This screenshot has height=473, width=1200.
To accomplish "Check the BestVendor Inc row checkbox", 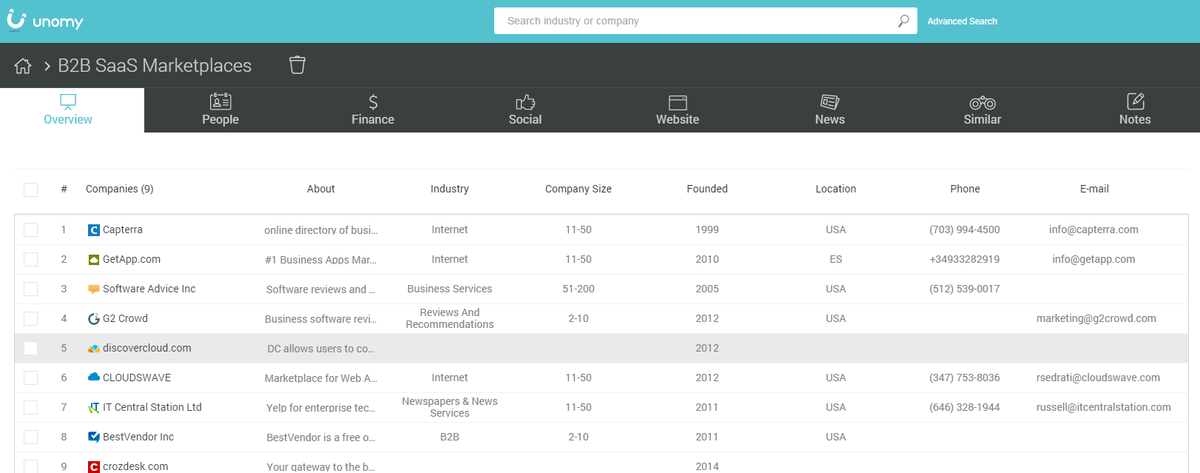I will (x=31, y=437).
